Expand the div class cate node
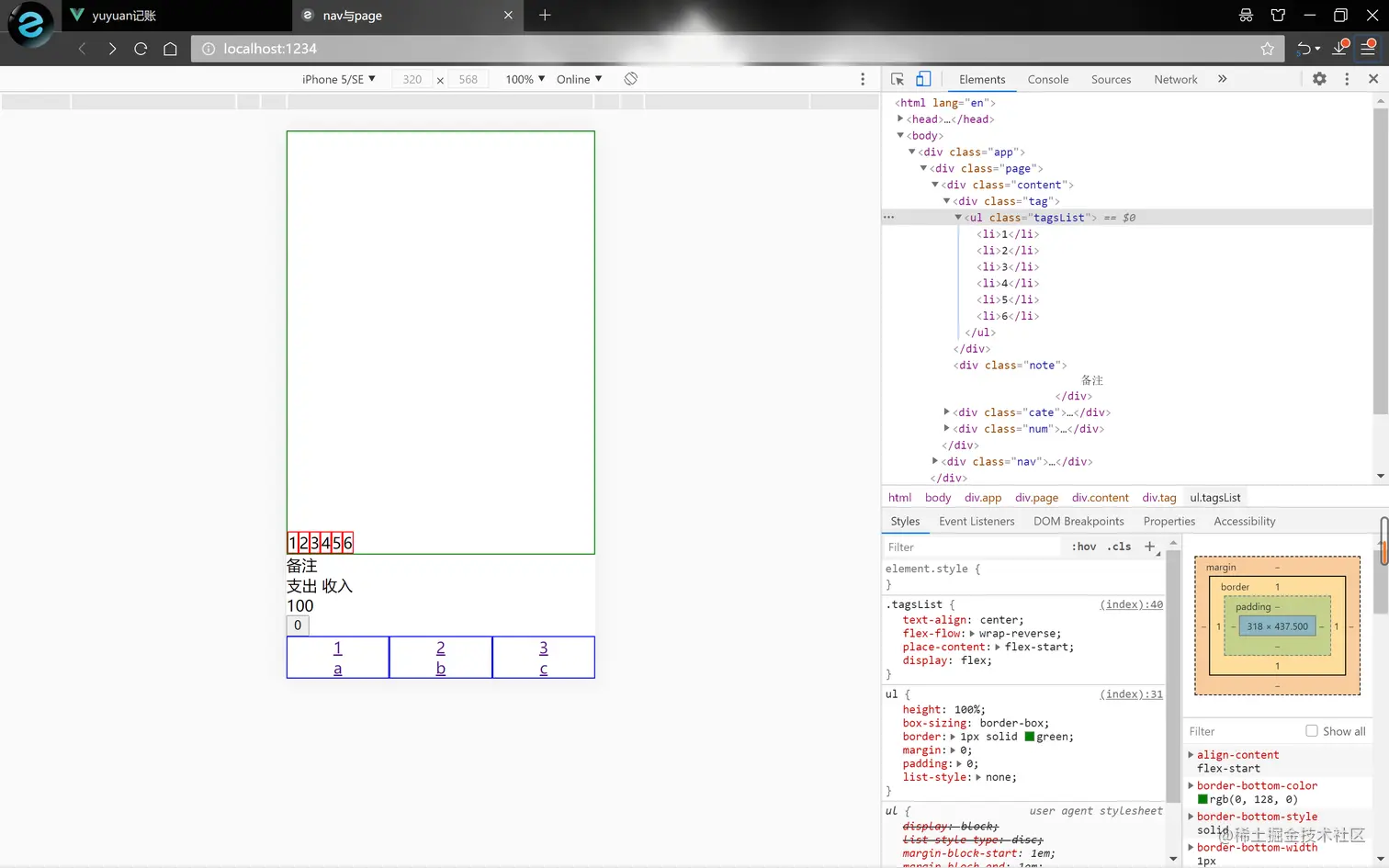Screen dimensions: 1389x868 (x=947, y=412)
